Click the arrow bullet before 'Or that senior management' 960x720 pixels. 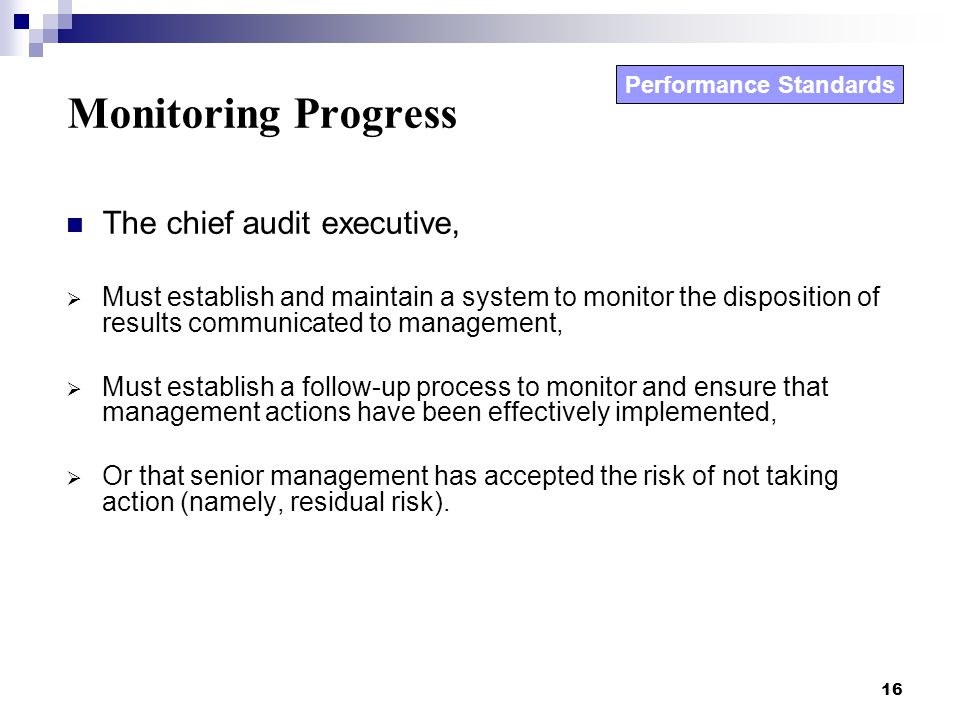tap(74, 478)
